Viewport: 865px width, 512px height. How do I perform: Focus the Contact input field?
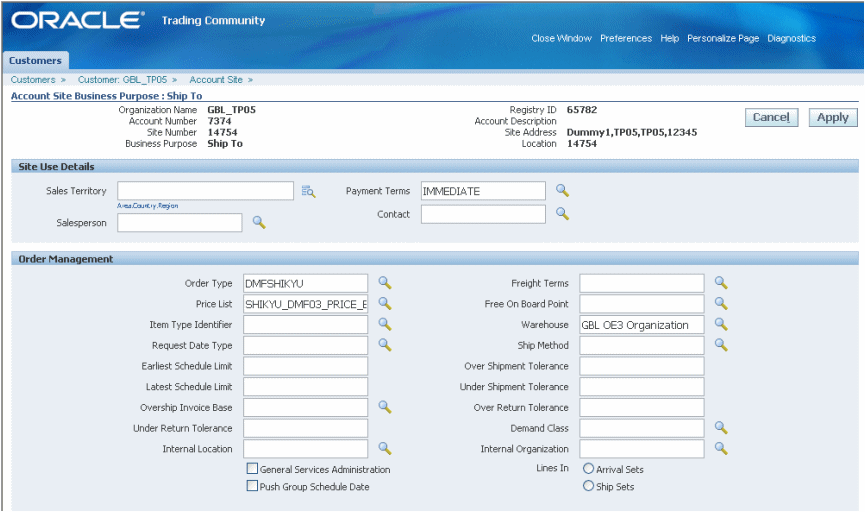point(483,214)
